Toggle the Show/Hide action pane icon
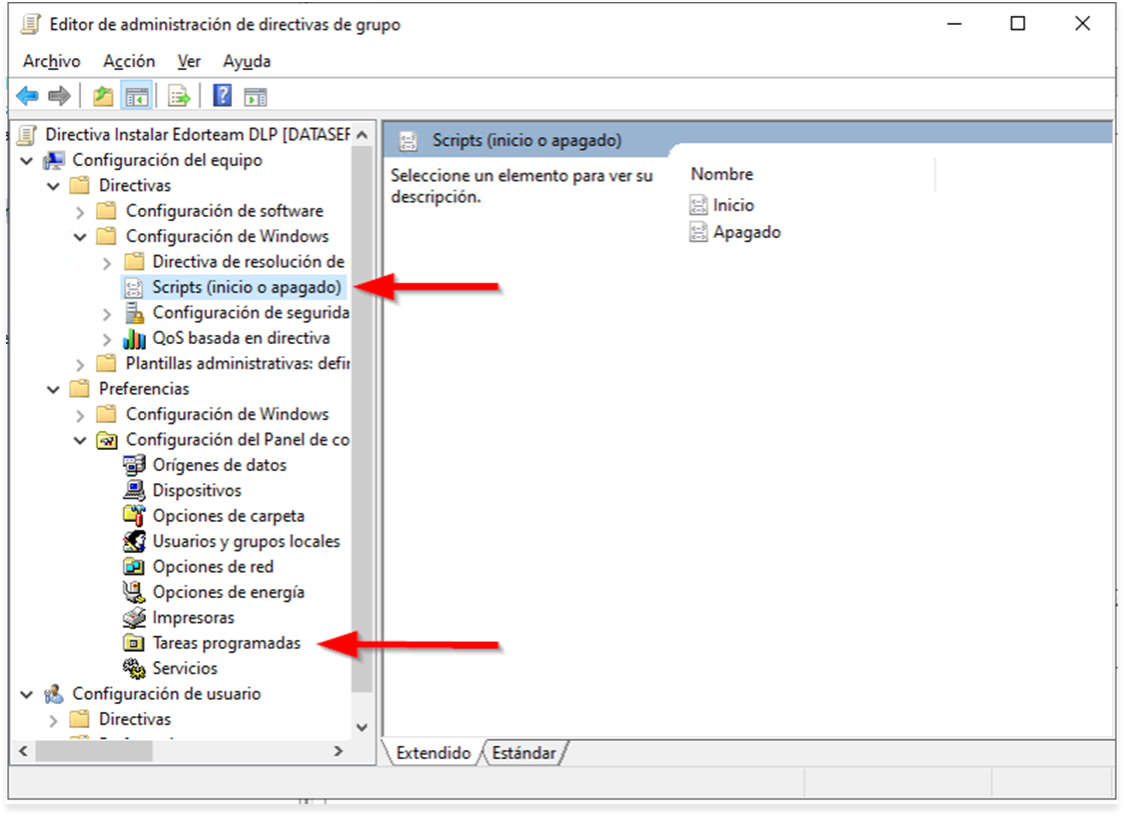This screenshot has width=1124, height=816. click(255, 96)
